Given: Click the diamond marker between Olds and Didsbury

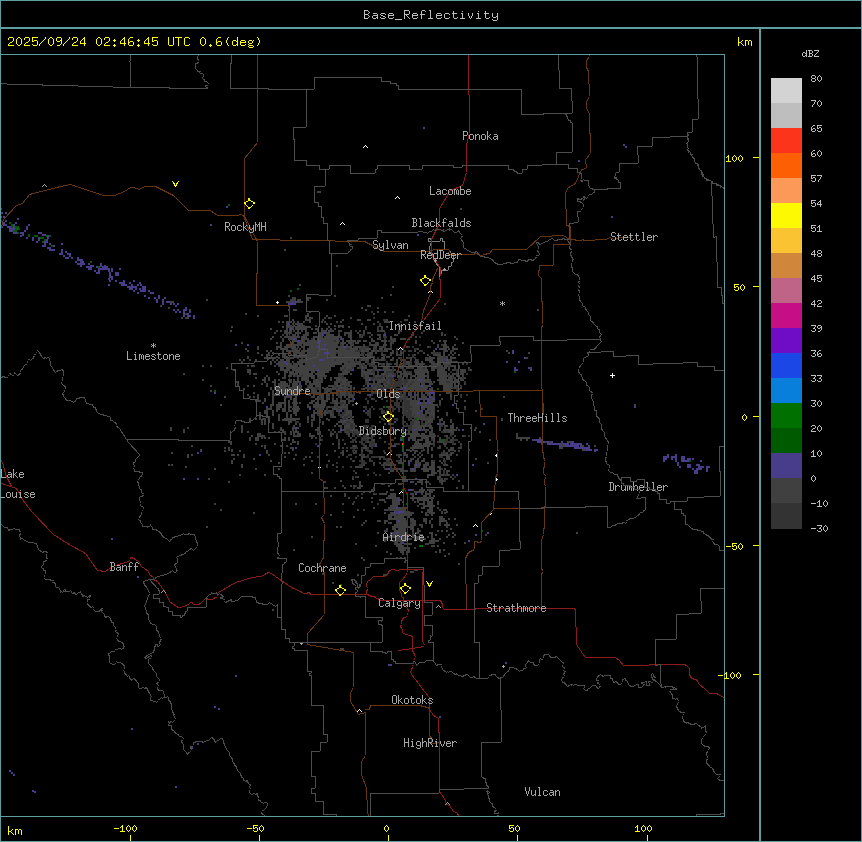Looking at the screenshot, I should coord(389,417).
